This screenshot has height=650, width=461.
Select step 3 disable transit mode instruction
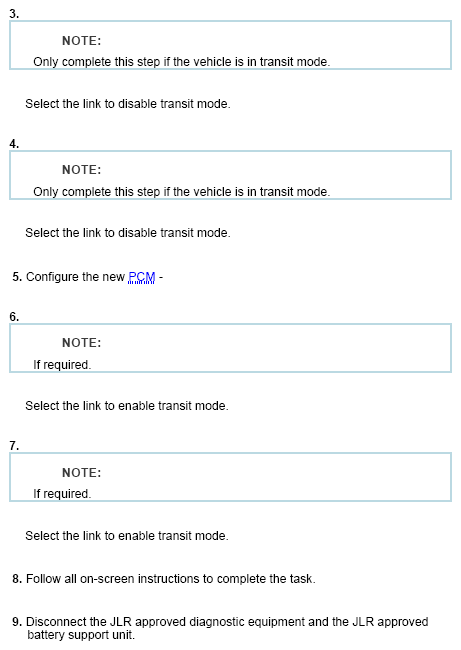click(x=128, y=104)
